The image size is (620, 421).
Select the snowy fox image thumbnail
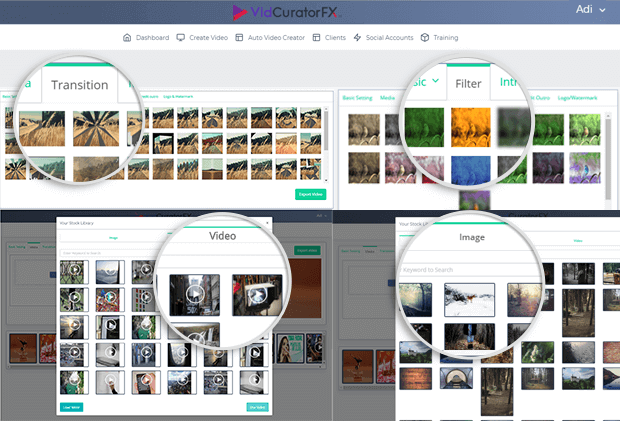(x=469, y=298)
